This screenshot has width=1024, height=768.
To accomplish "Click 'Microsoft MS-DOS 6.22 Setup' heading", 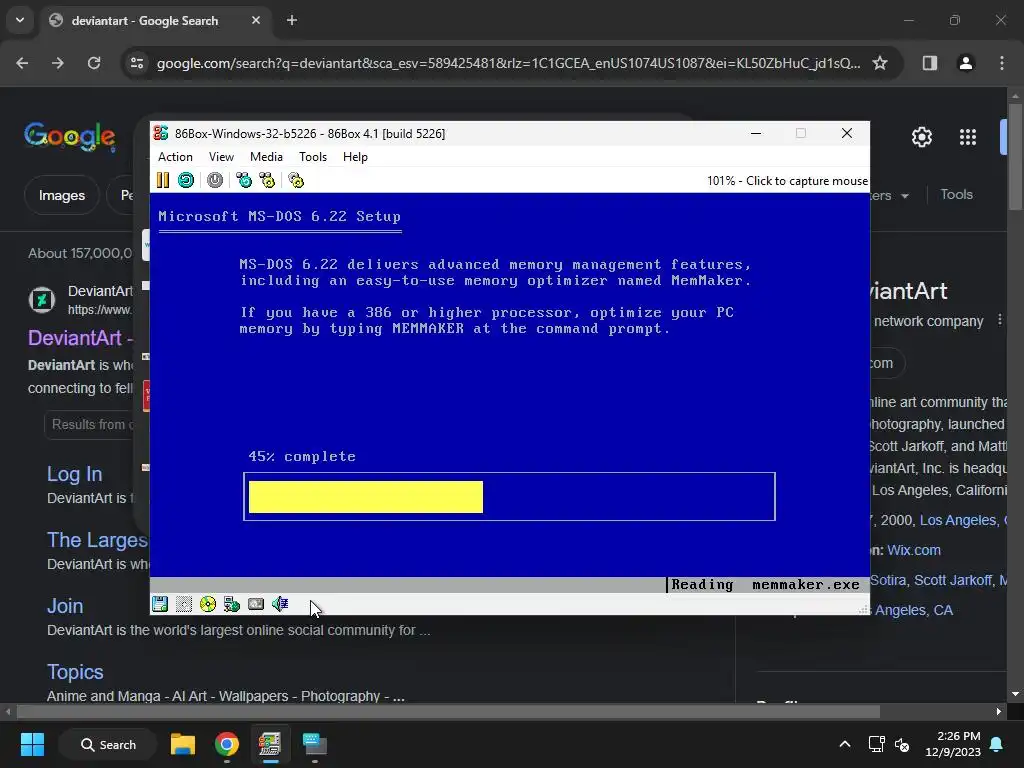I will pos(280,216).
